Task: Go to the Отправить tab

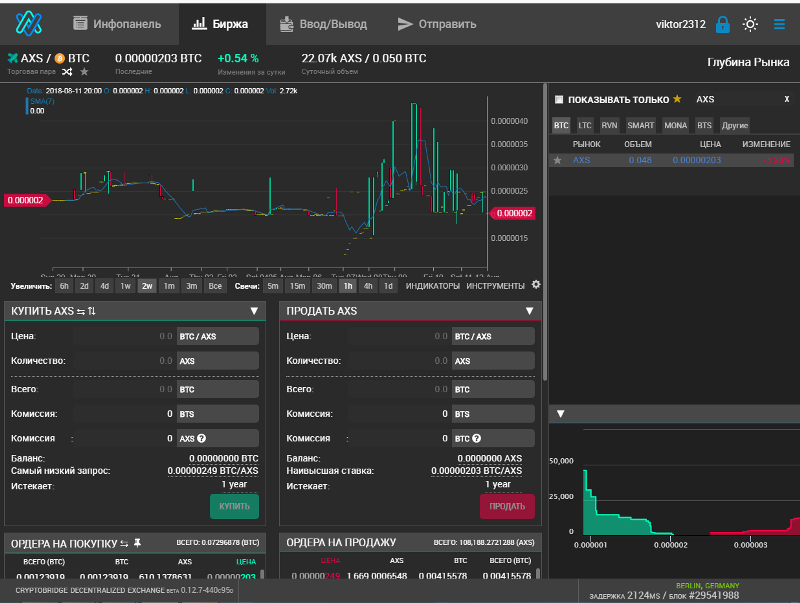Action: [437, 24]
